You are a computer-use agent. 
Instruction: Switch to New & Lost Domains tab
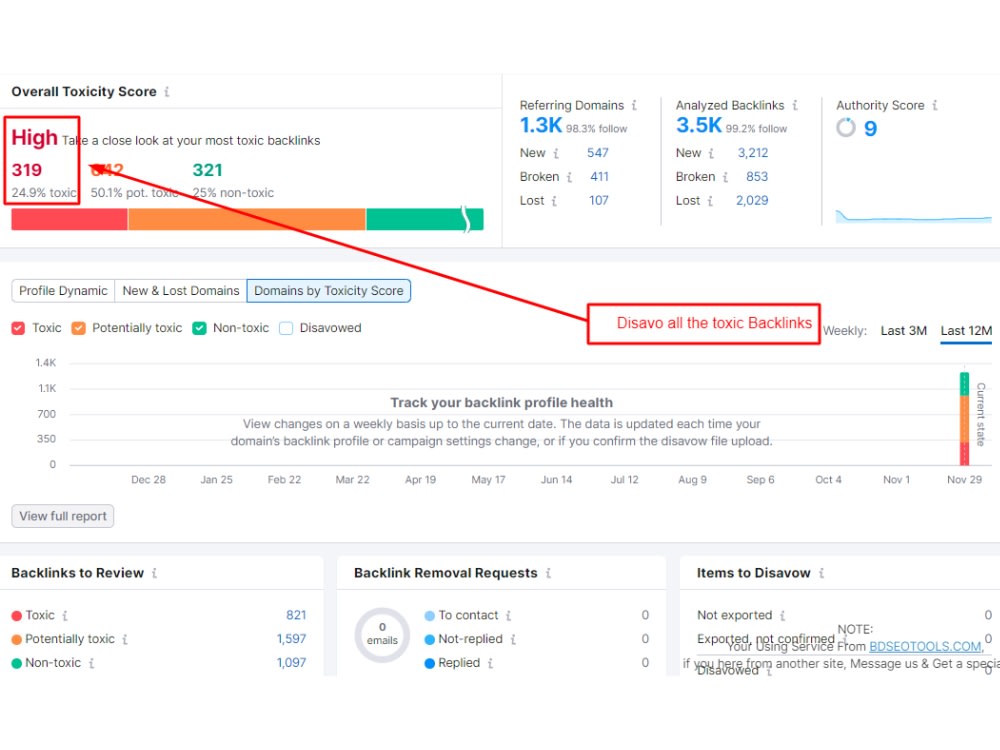(x=181, y=291)
